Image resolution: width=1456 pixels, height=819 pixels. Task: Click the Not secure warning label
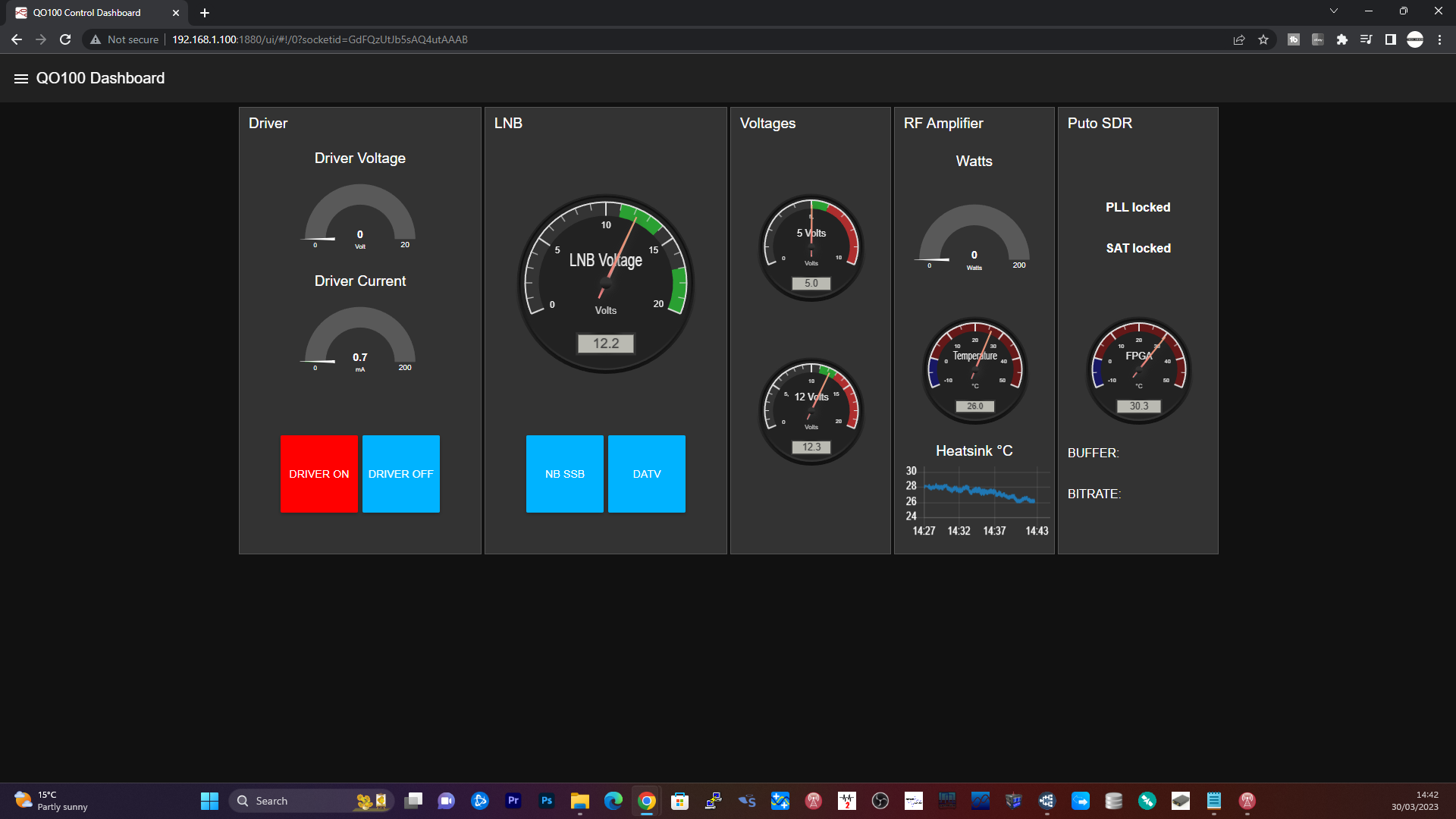tap(133, 39)
